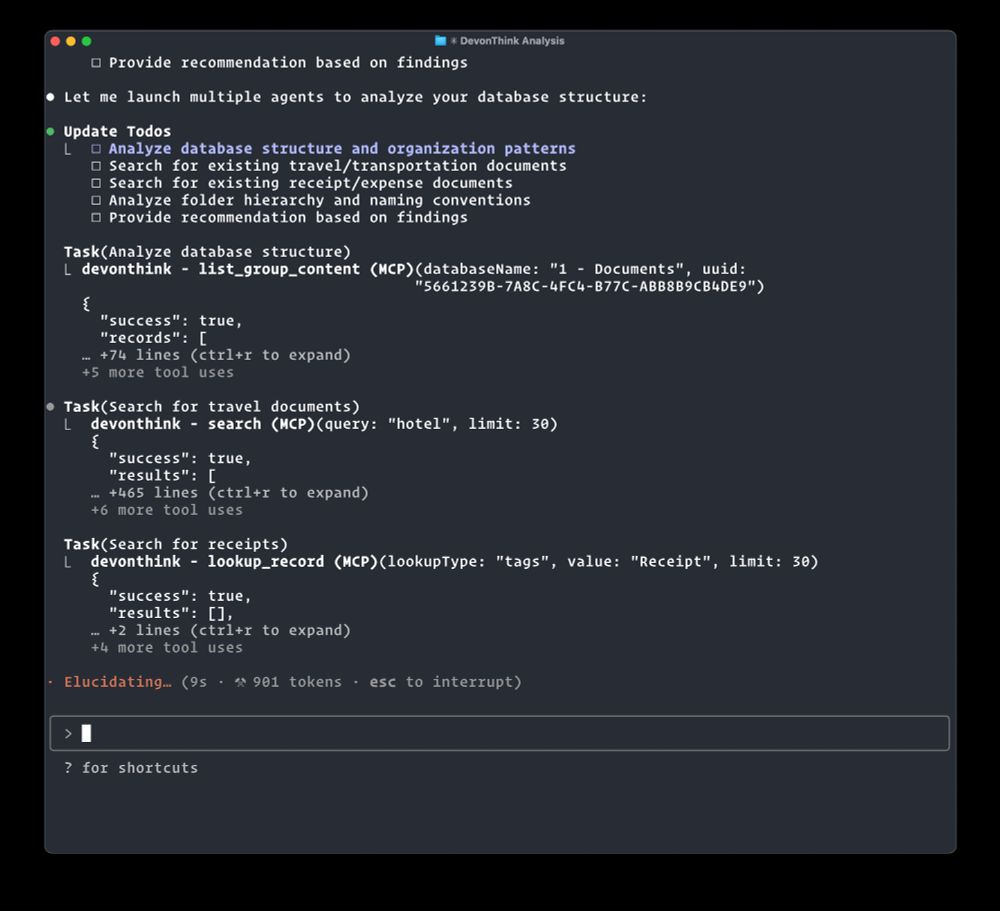Click the 'query: "hotel"' search argument
This screenshot has height=911, width=1000.
[387, 424]
